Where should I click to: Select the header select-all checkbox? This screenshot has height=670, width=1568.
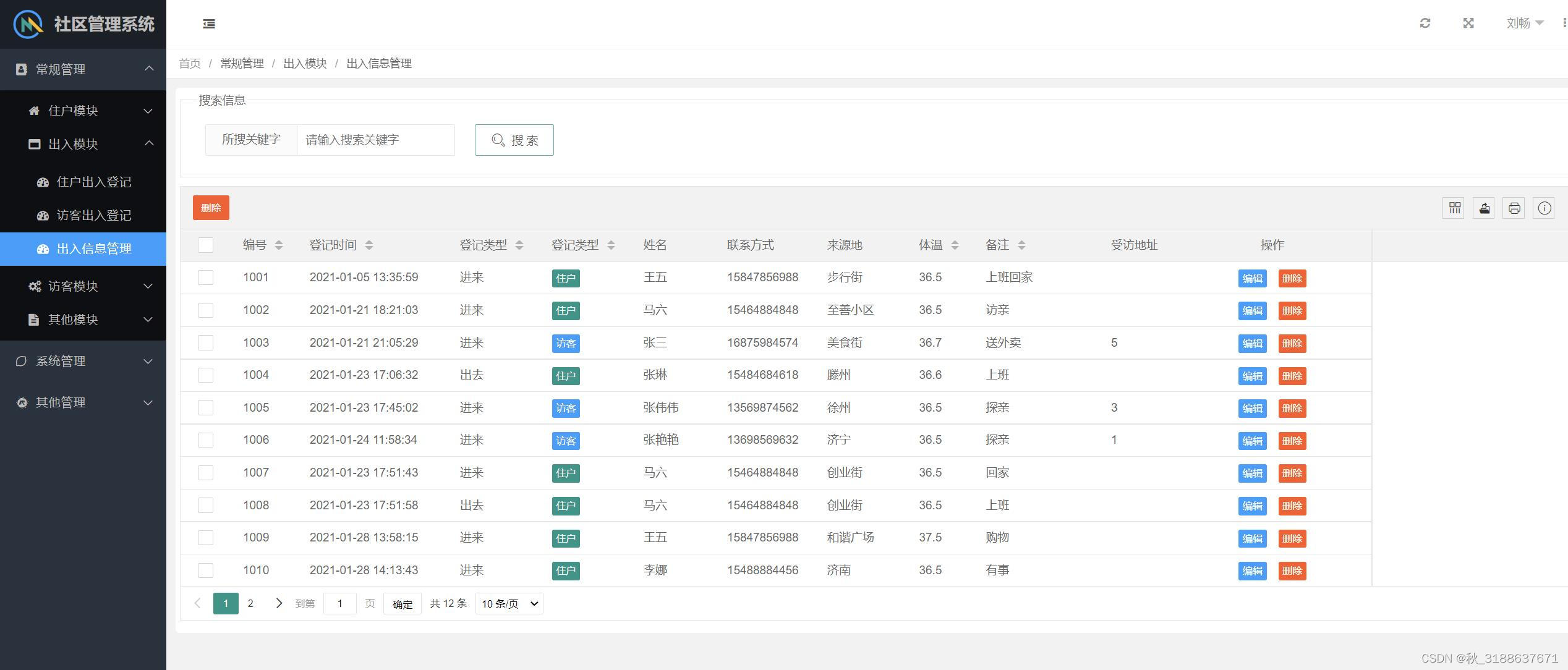click(205, 245)
